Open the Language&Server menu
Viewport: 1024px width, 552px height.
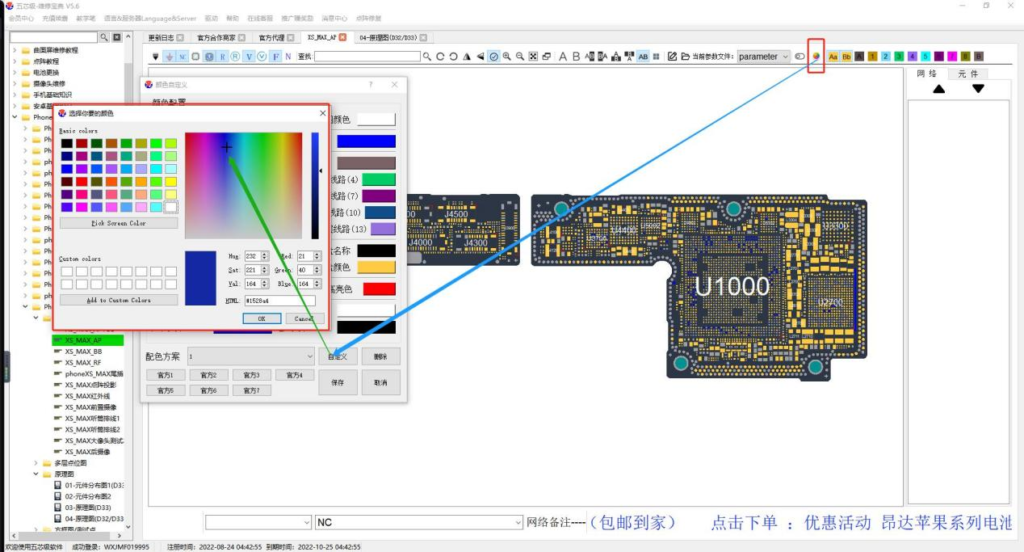click(150, 18)
